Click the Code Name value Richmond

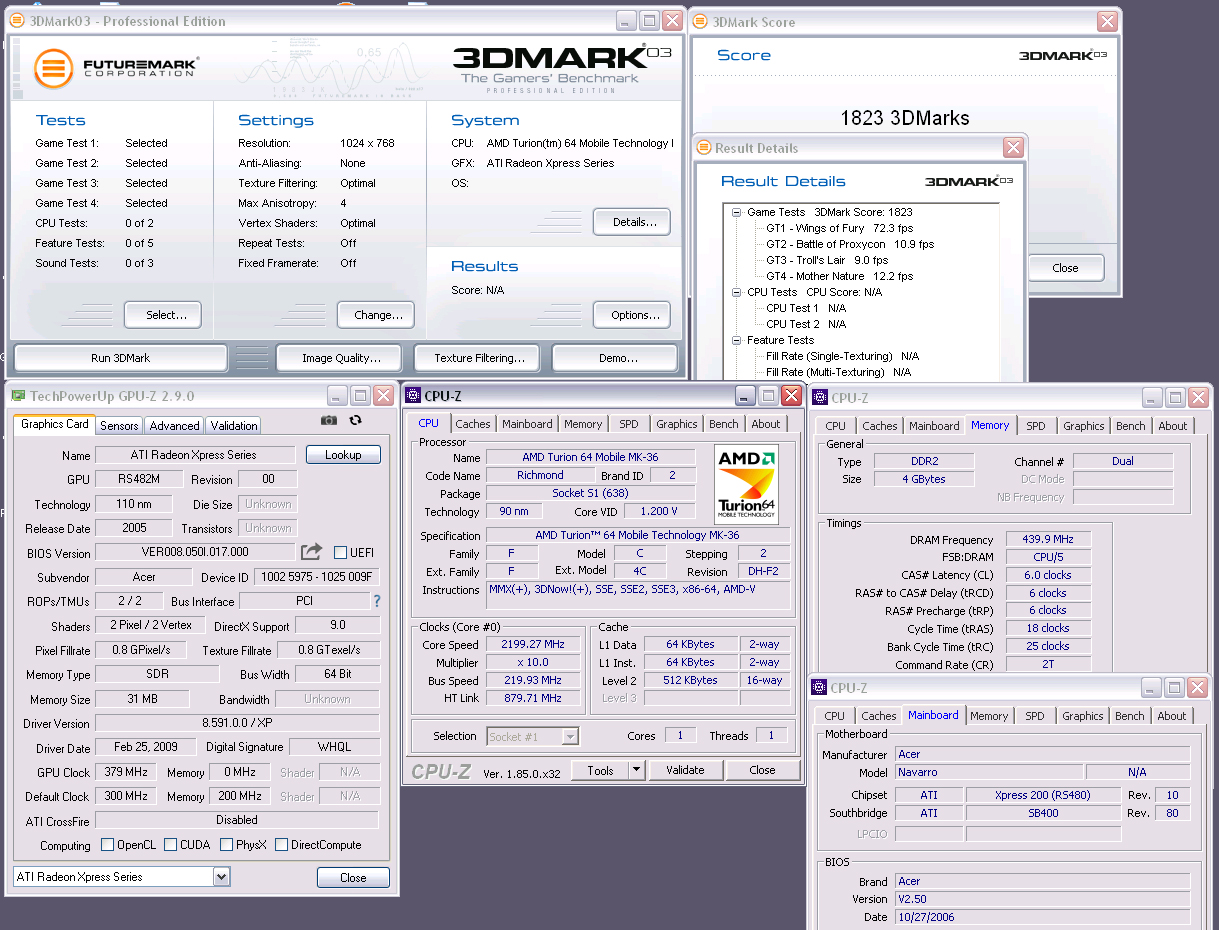(x=540, y=475)
